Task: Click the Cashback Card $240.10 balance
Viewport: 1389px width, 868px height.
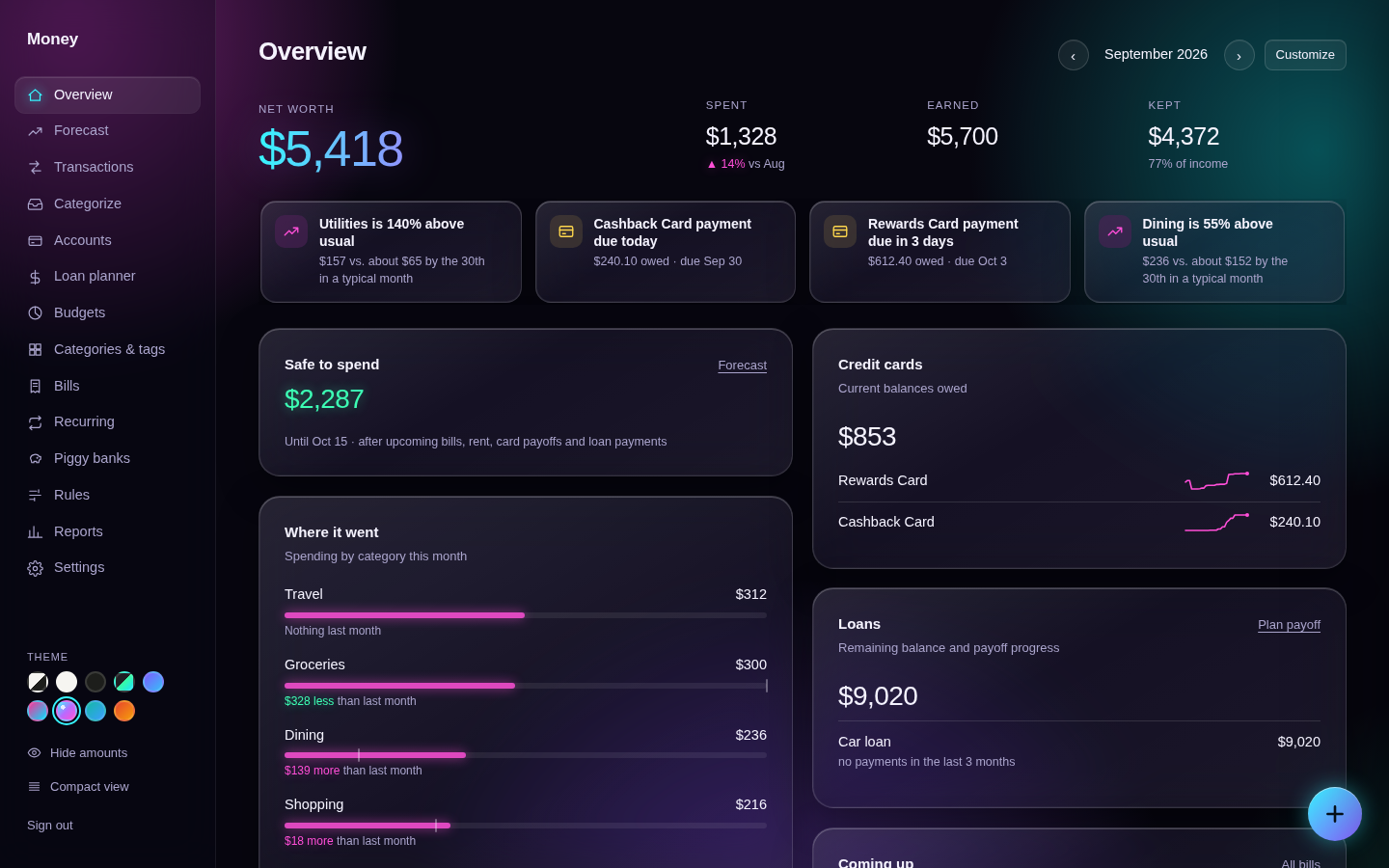Action: (x=1294, y=522)
